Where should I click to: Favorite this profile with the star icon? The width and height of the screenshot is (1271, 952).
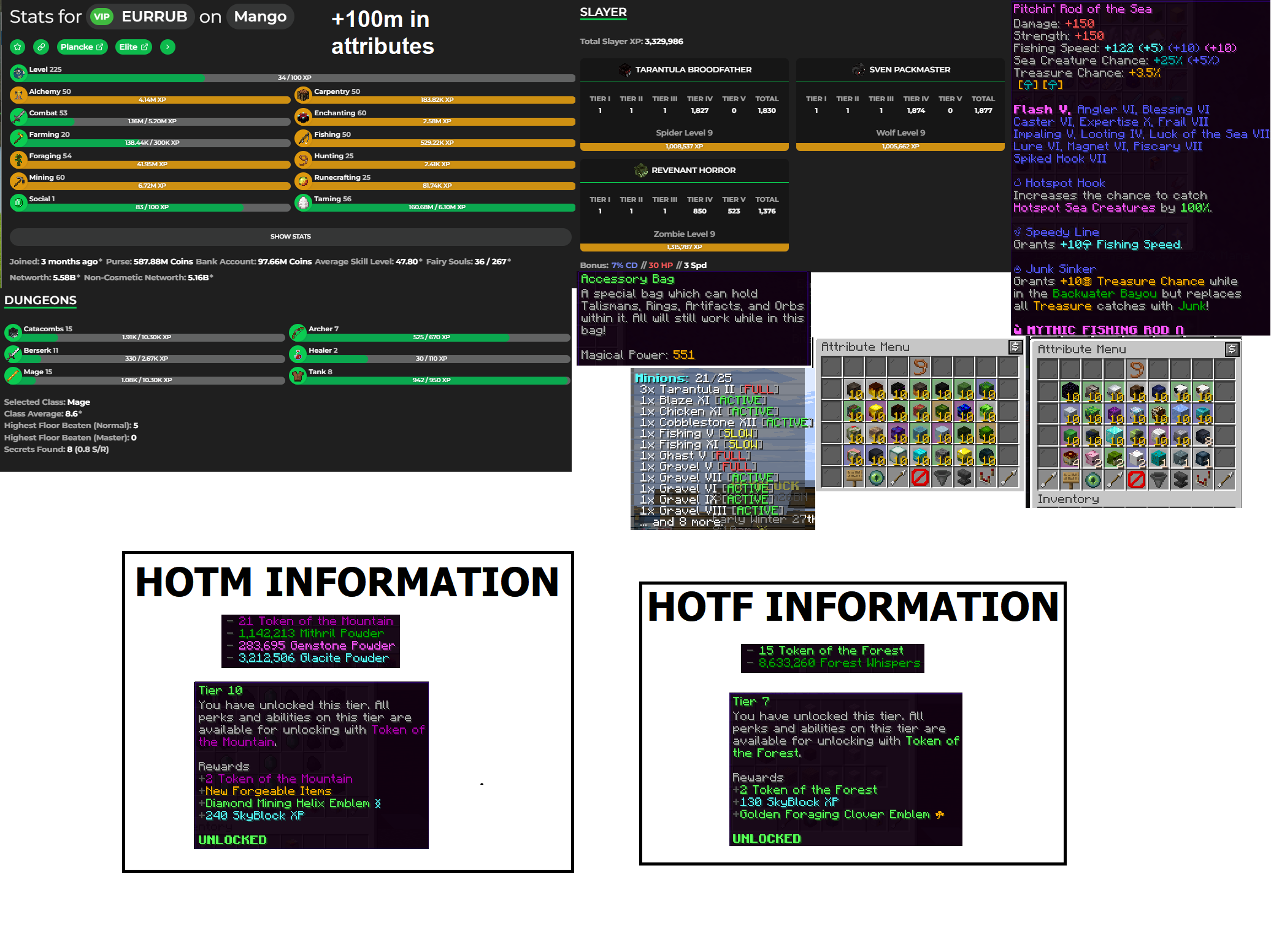click(x=18, y=47)
